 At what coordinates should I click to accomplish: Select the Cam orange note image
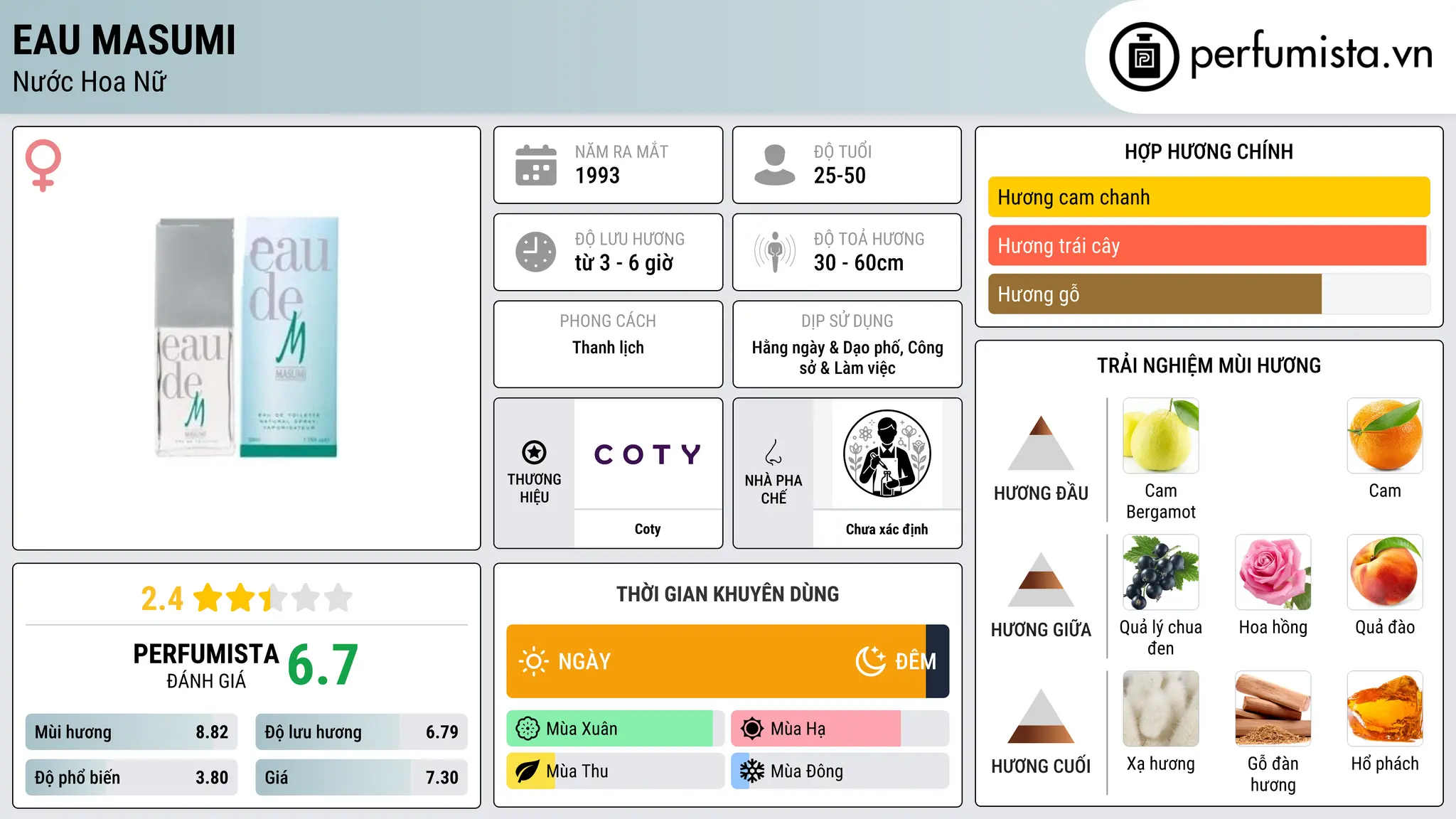(x=1385, y=436)
